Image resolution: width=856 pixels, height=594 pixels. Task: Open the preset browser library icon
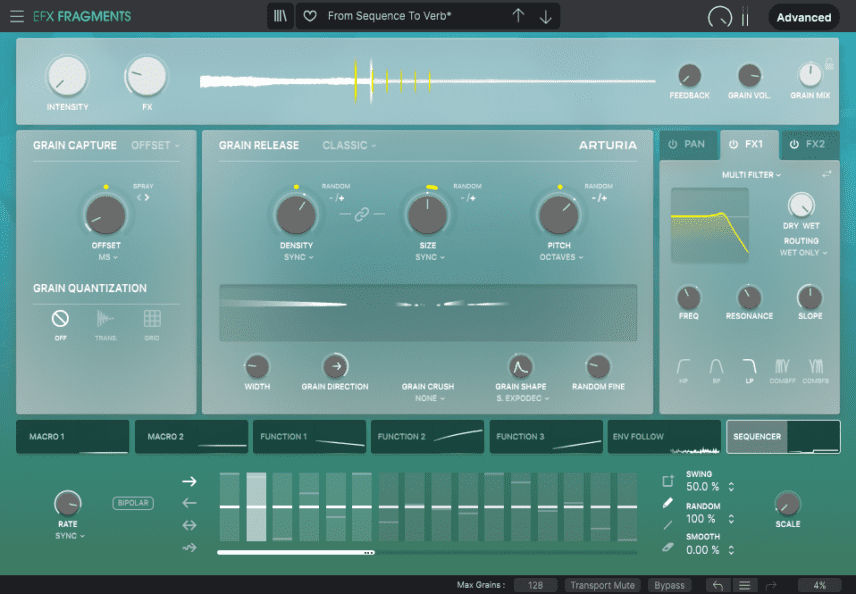tap(280, 16)
